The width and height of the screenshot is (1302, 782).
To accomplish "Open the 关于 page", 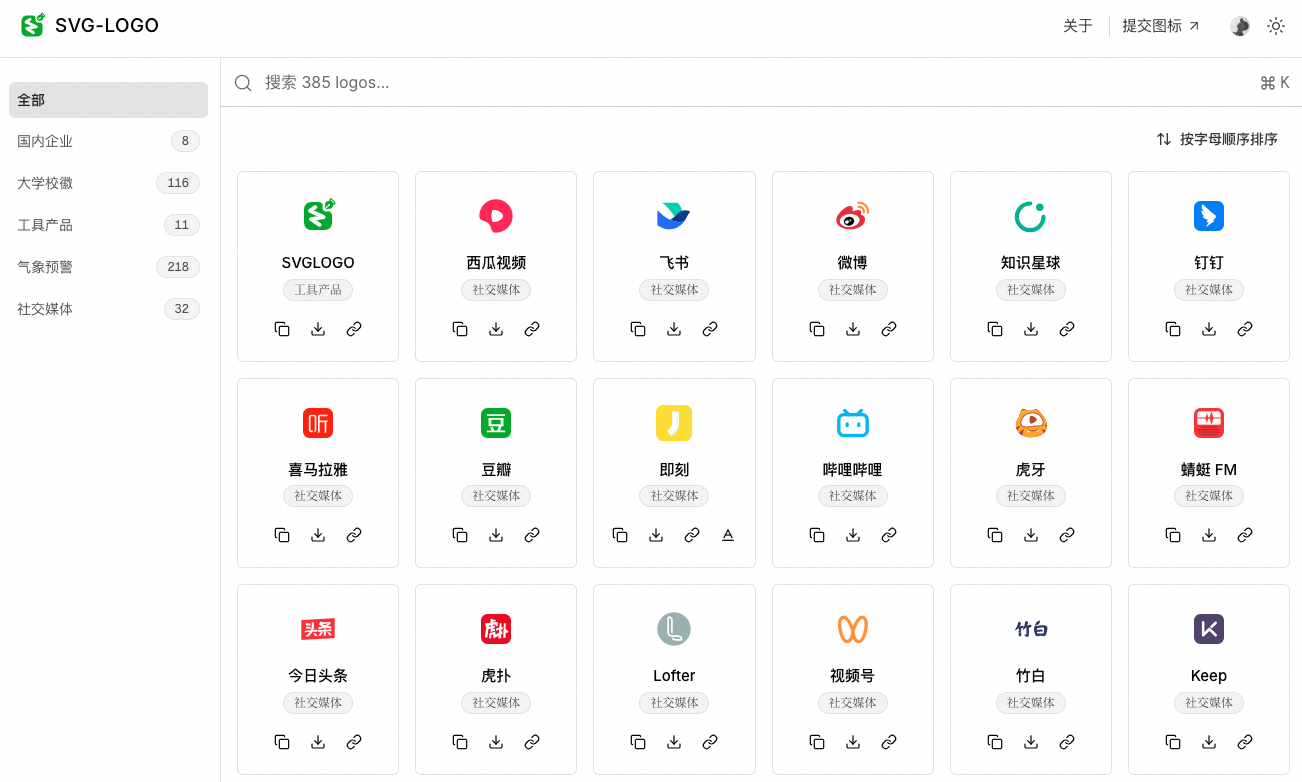I will click(1078, 26).
